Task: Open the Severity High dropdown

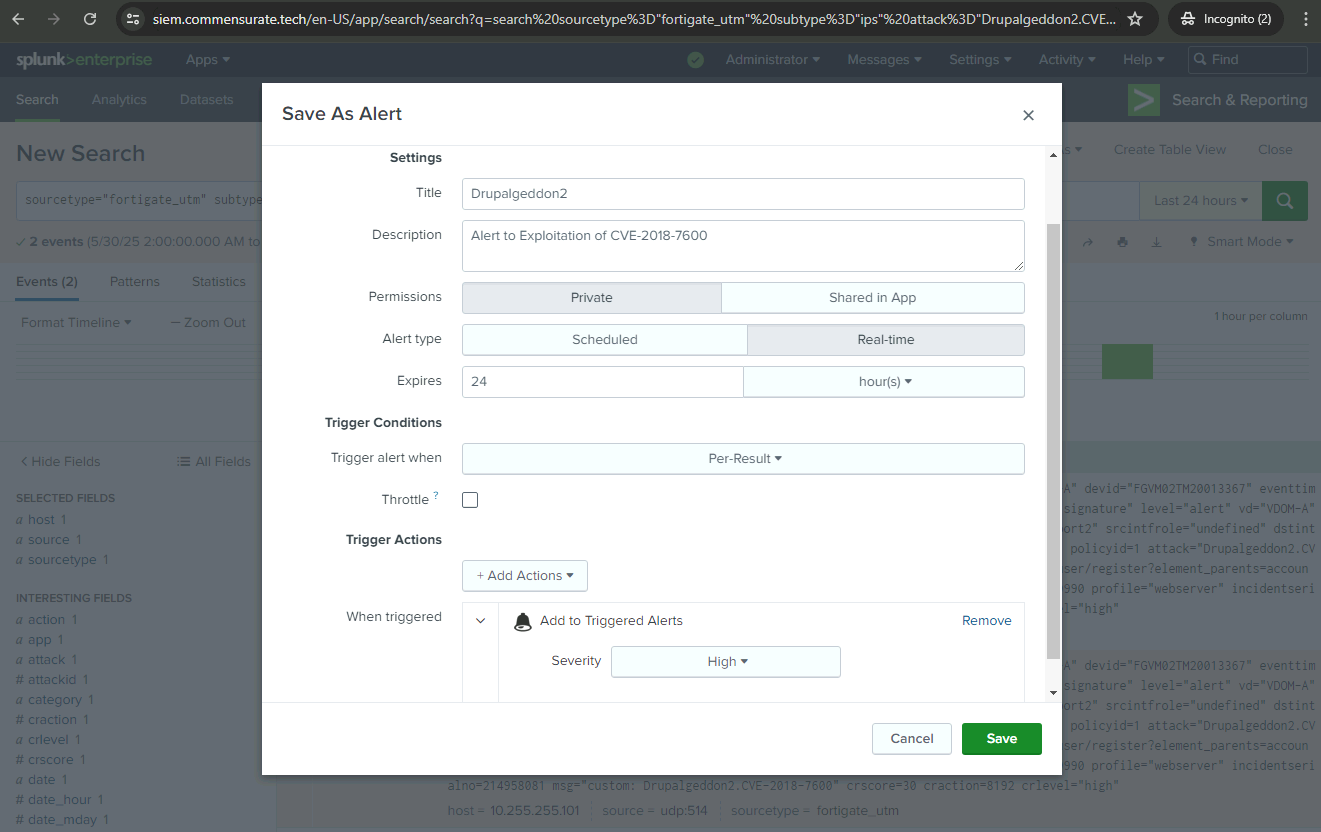Action: coord(725,662)
